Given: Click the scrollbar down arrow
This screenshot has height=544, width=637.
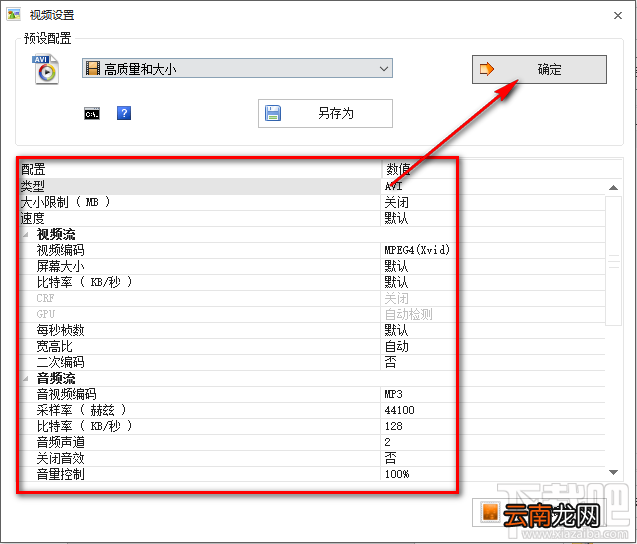Looking at the screenshot, I should pyautogui.click(x=613, y=472).
